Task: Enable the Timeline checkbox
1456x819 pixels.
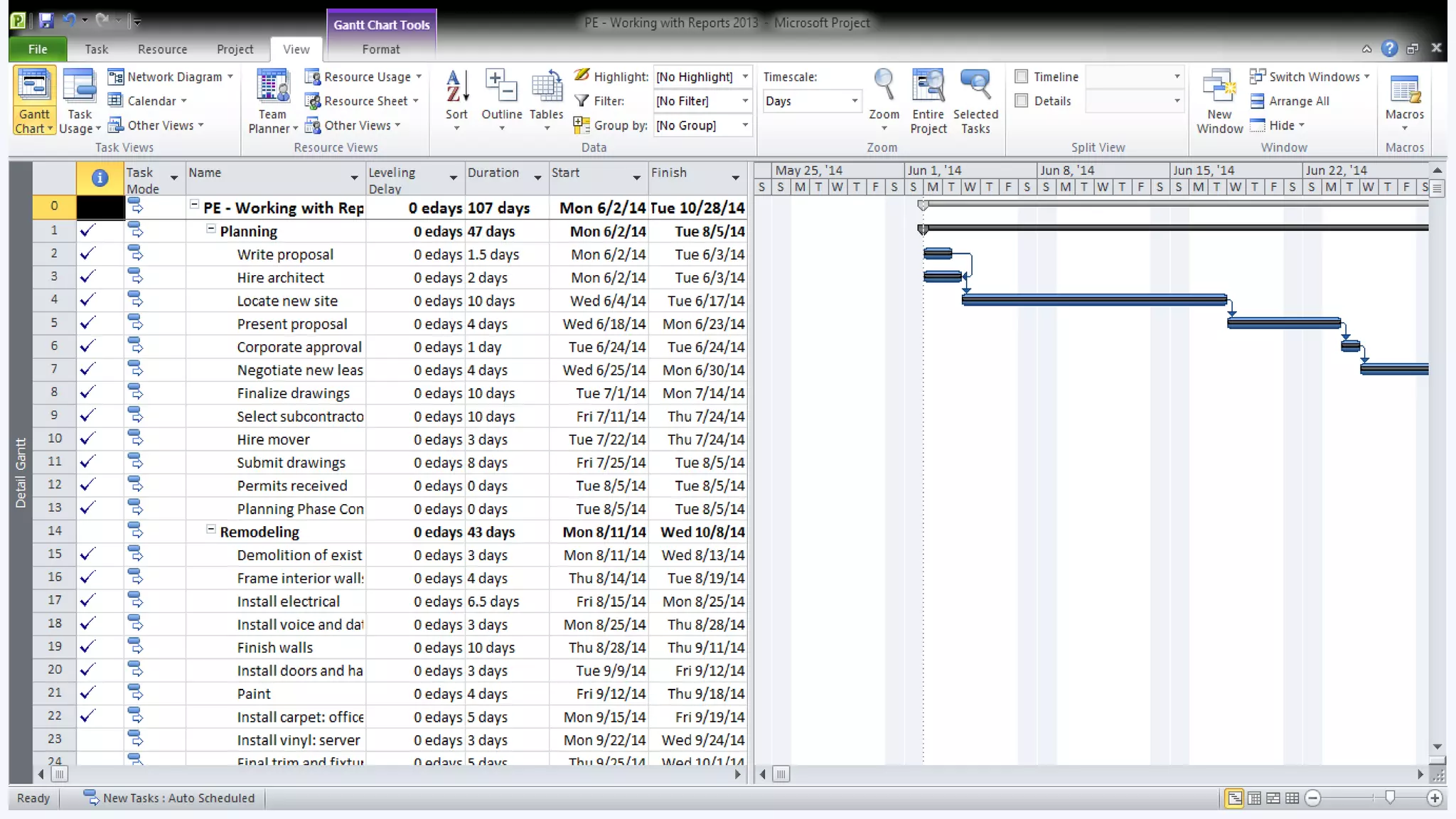Action: pyautogui.click(x=1022, y=77)
